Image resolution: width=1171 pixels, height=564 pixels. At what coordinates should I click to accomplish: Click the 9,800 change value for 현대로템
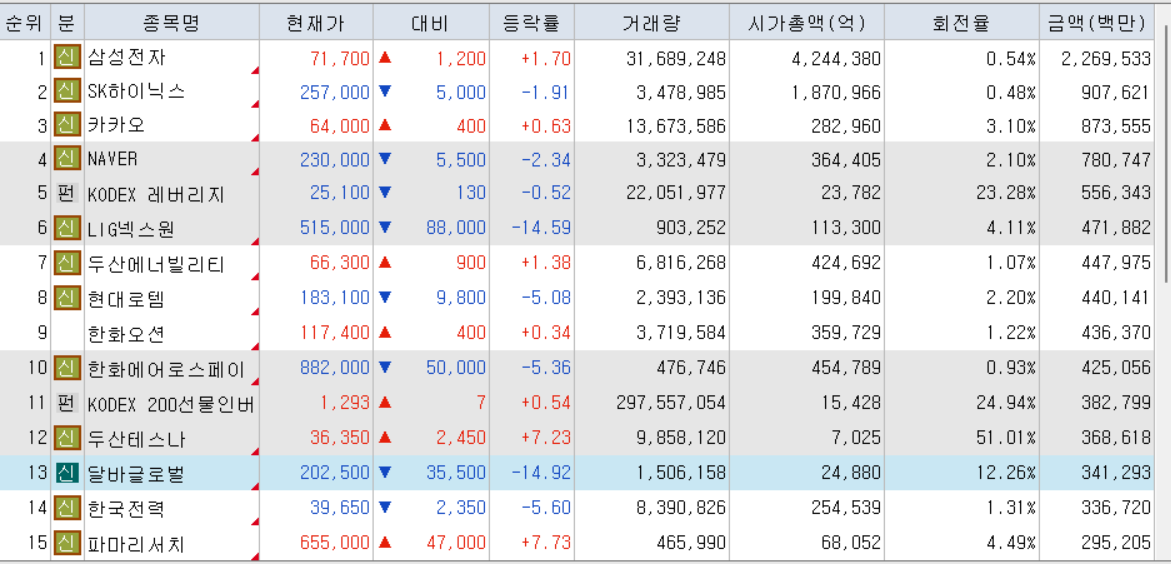coord(462,298)
